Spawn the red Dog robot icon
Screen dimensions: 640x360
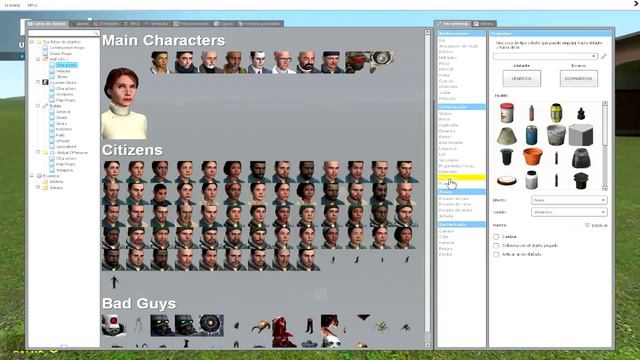click(x=357, y=62)
